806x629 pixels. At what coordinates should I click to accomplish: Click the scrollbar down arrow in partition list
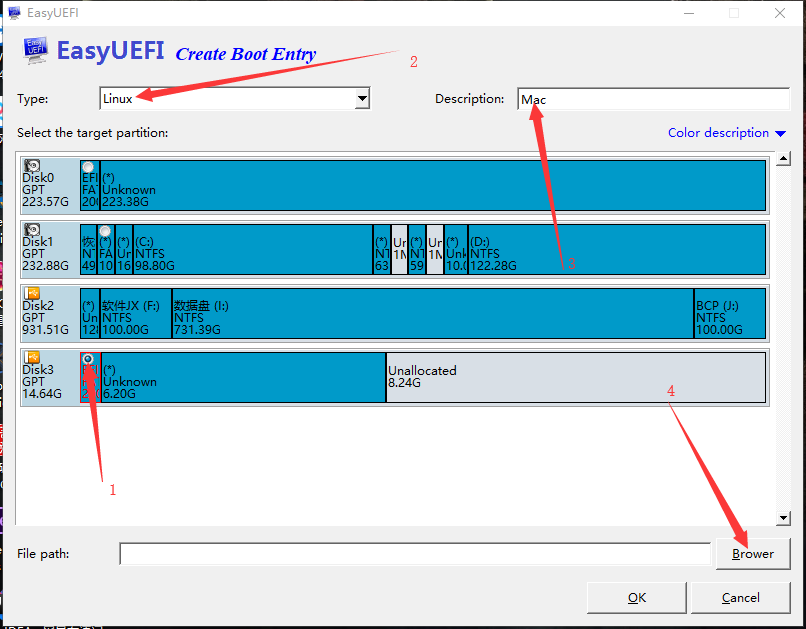pos(783,518)
